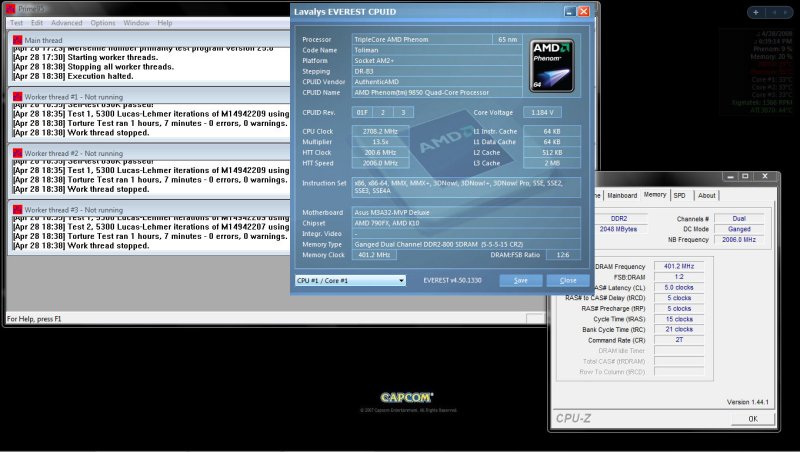Click the CPU Clock value 2708.2 MHz
The width and height of the screenshot is (800, 452).
coord(380,131)
